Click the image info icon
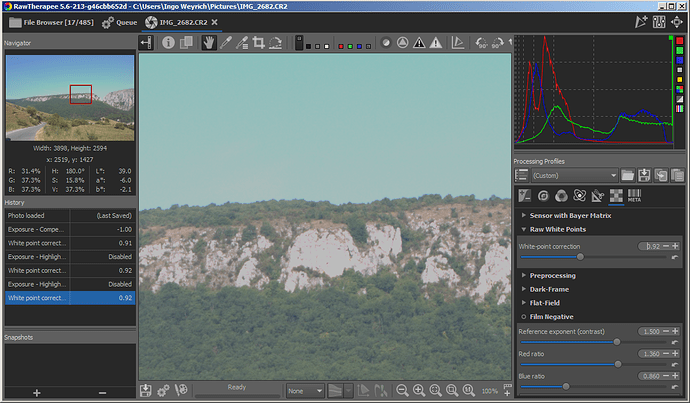Viewport: 690px width, 403px height. click(169, 43)
